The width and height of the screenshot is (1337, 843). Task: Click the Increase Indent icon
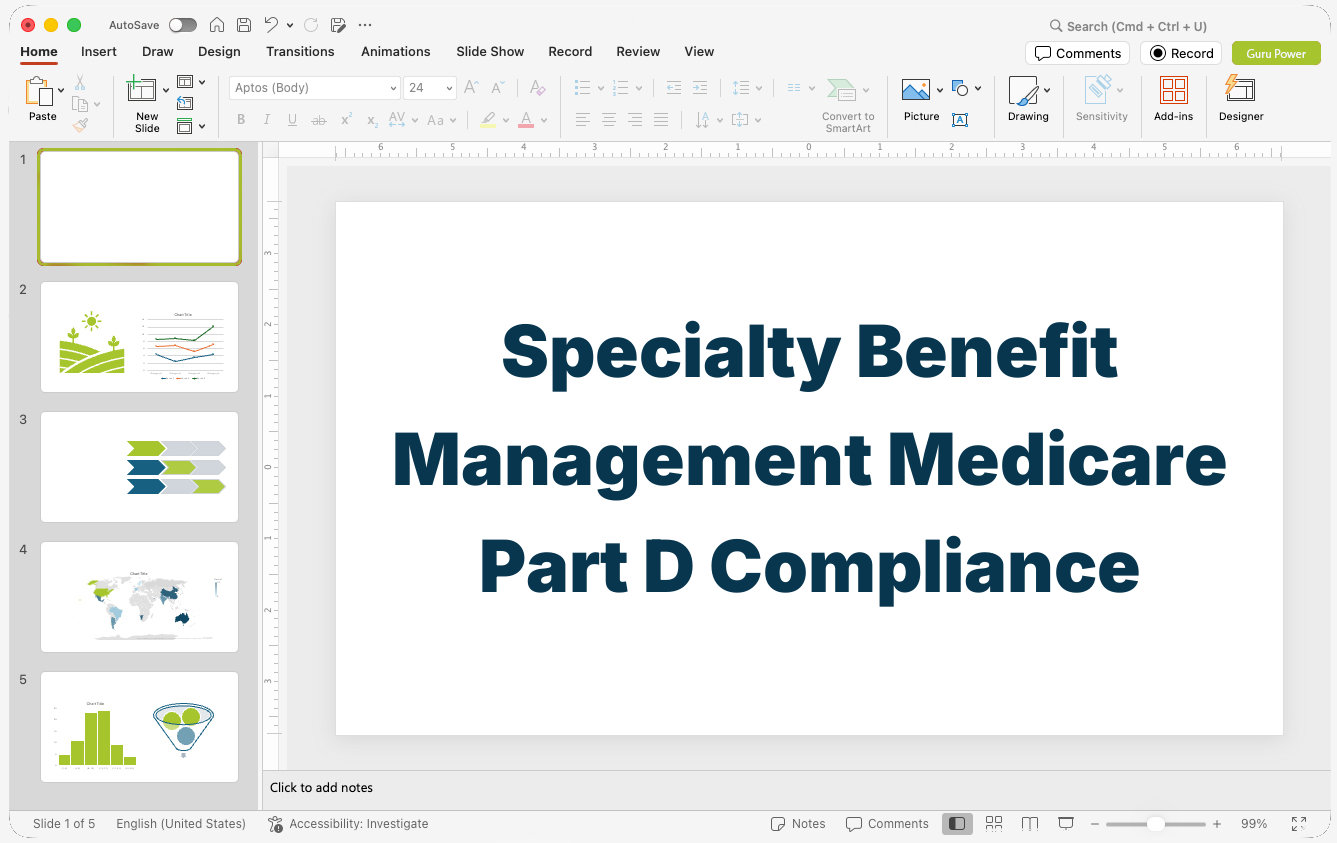[x=700, y=88]
